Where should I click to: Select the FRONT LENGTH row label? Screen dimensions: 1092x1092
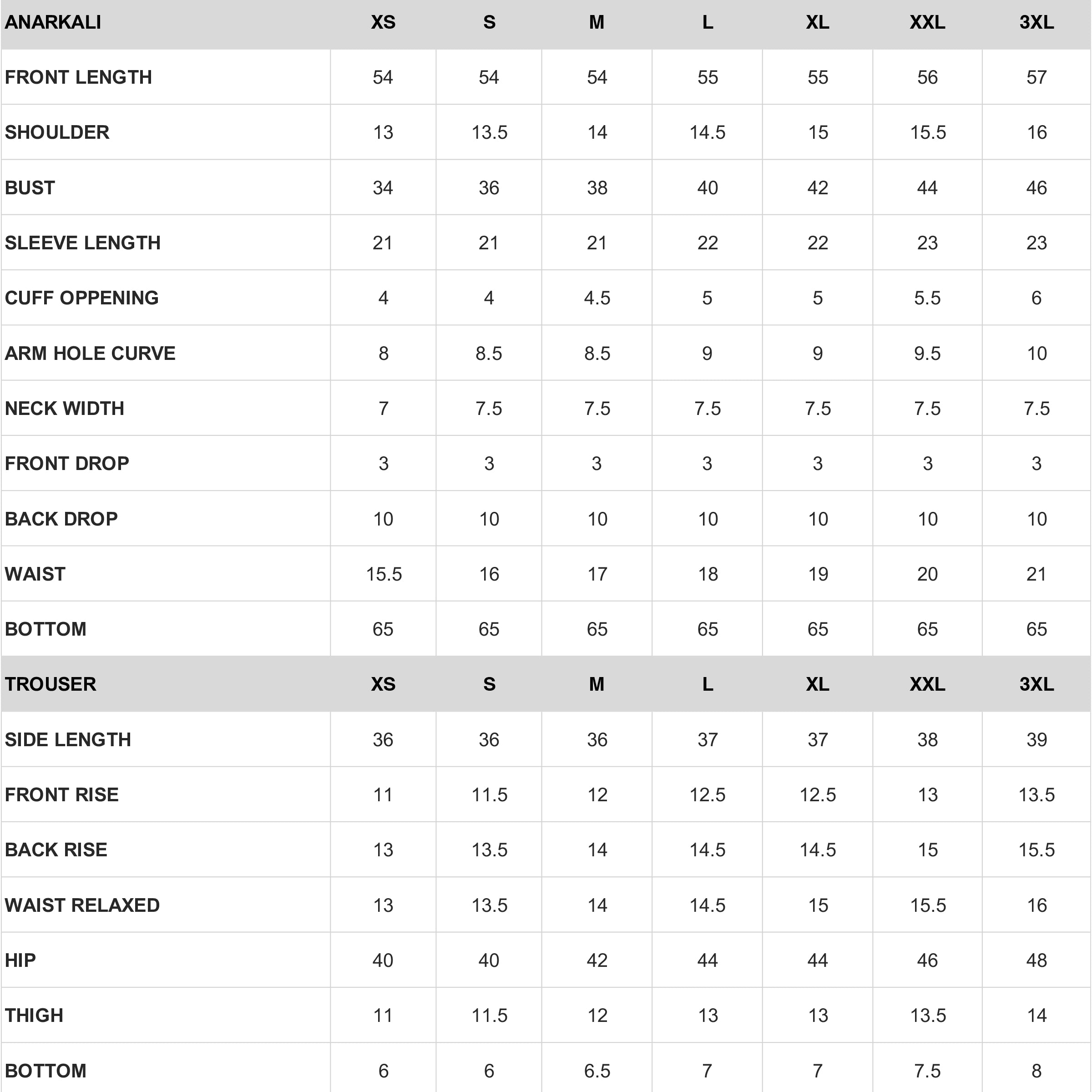[x=78, y=77]
